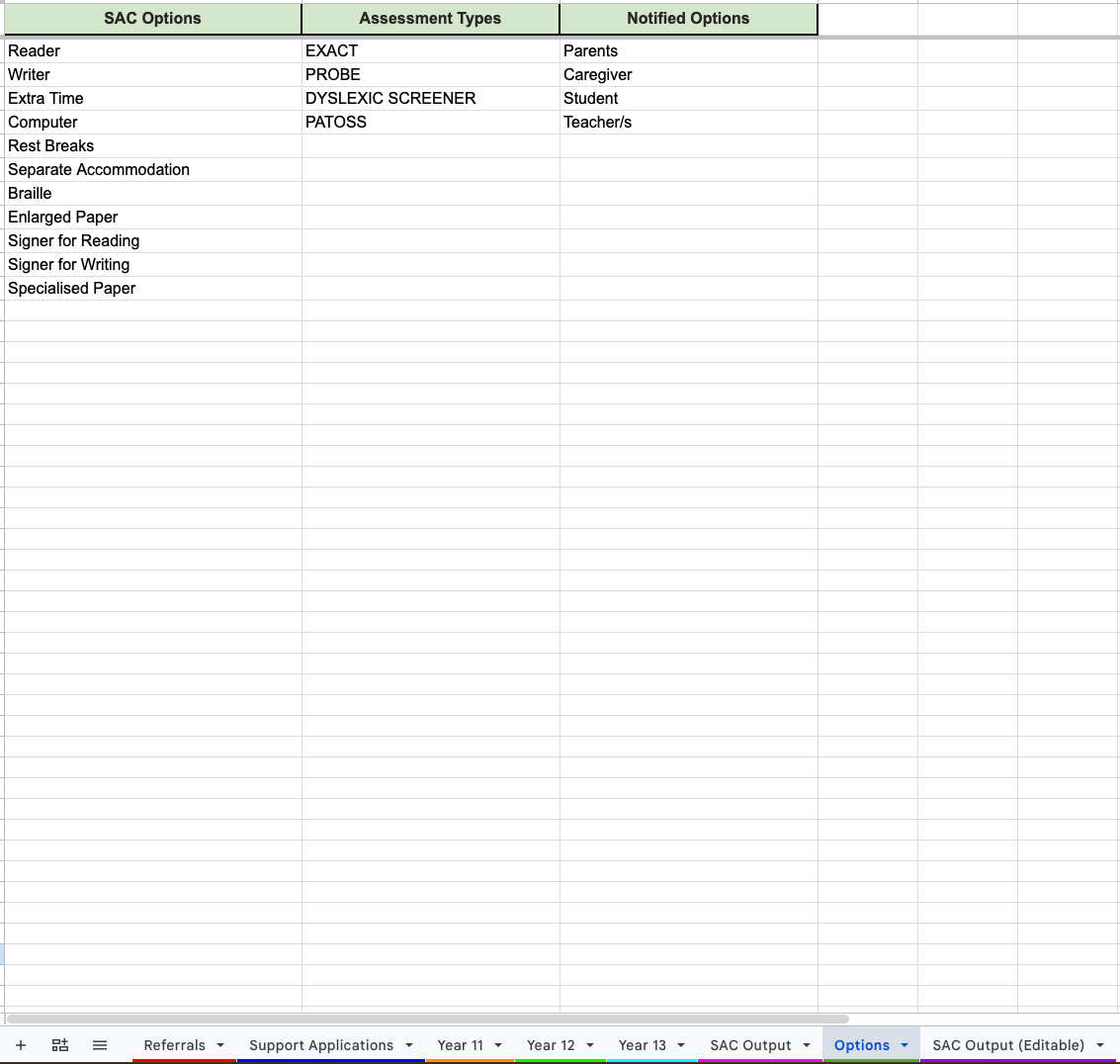Select the EXACT cell
1120x1064 pixels.
coord(431,50)
